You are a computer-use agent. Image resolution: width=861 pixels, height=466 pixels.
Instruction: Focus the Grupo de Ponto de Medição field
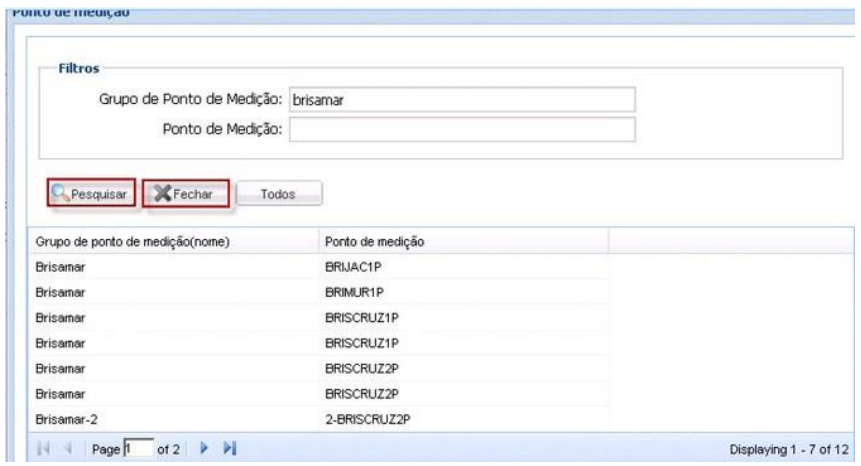pos(461,100)
